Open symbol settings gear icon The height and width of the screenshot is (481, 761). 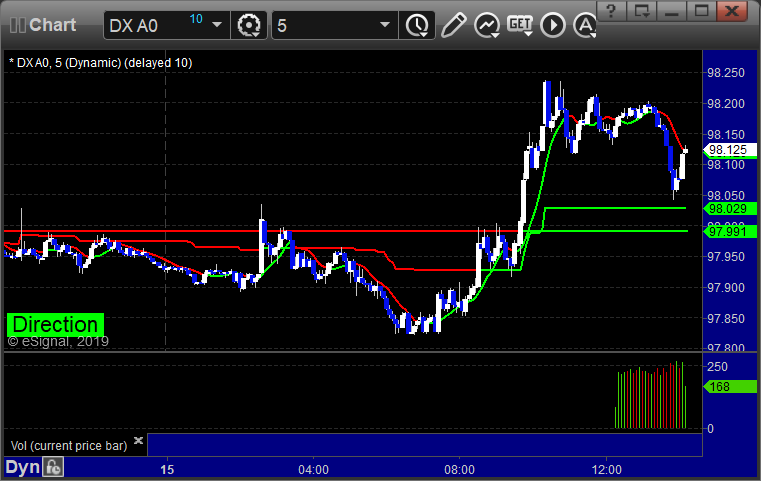[x=248, y=25]
